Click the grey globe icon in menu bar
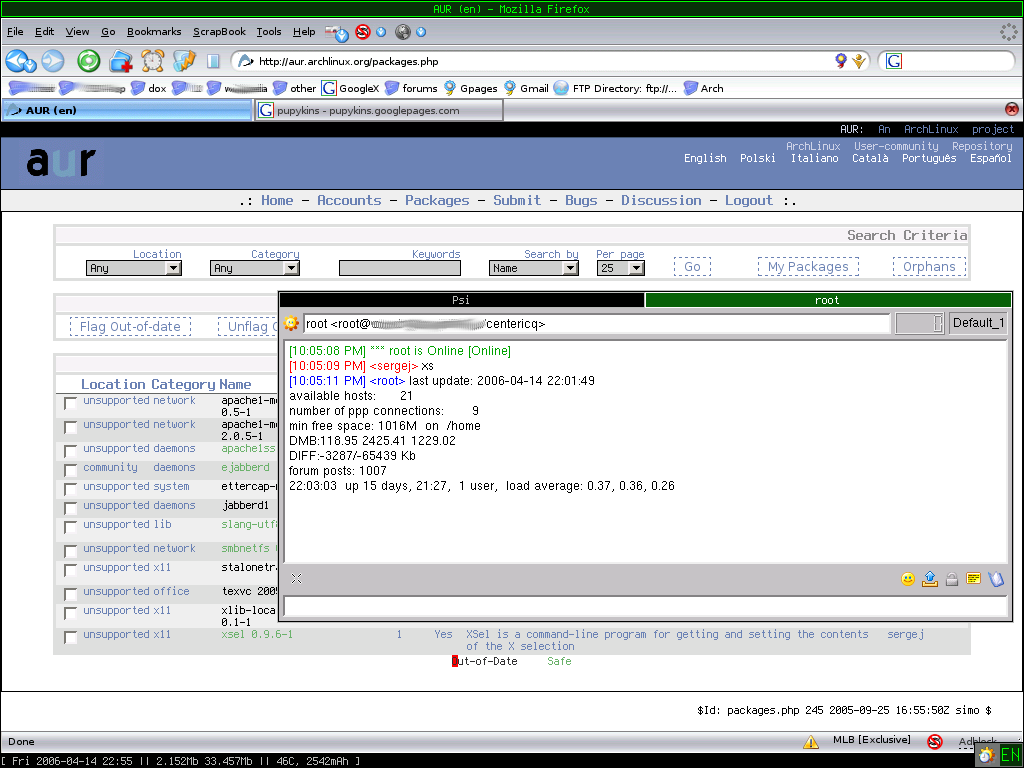Screen dimensions: 1024x768 coord(403,31)
